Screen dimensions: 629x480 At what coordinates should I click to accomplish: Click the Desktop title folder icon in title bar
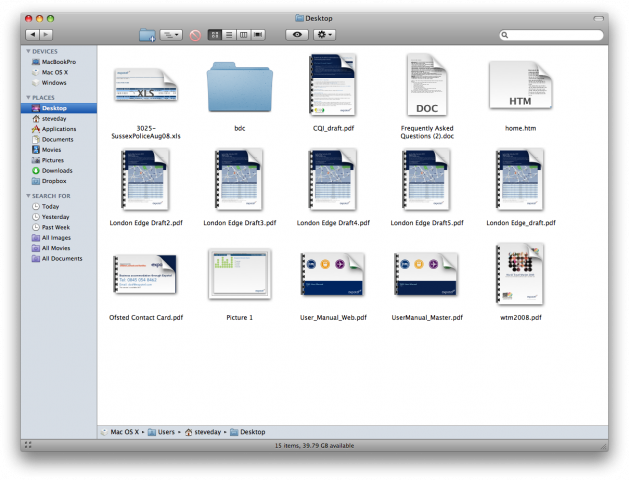coord(299,18)
